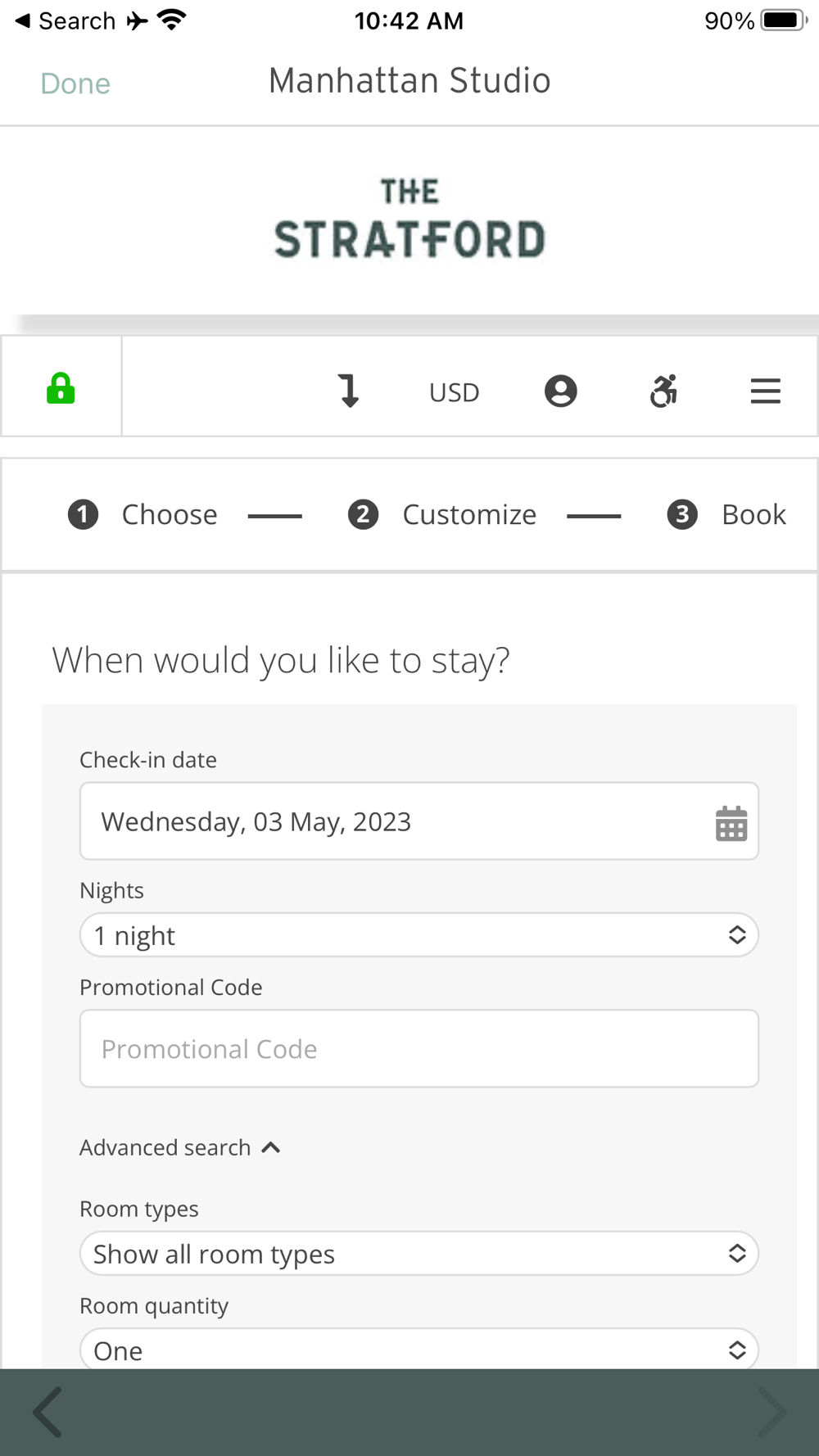Jump to the Book step
The image size is (819, 1456).
pos(726,515)
